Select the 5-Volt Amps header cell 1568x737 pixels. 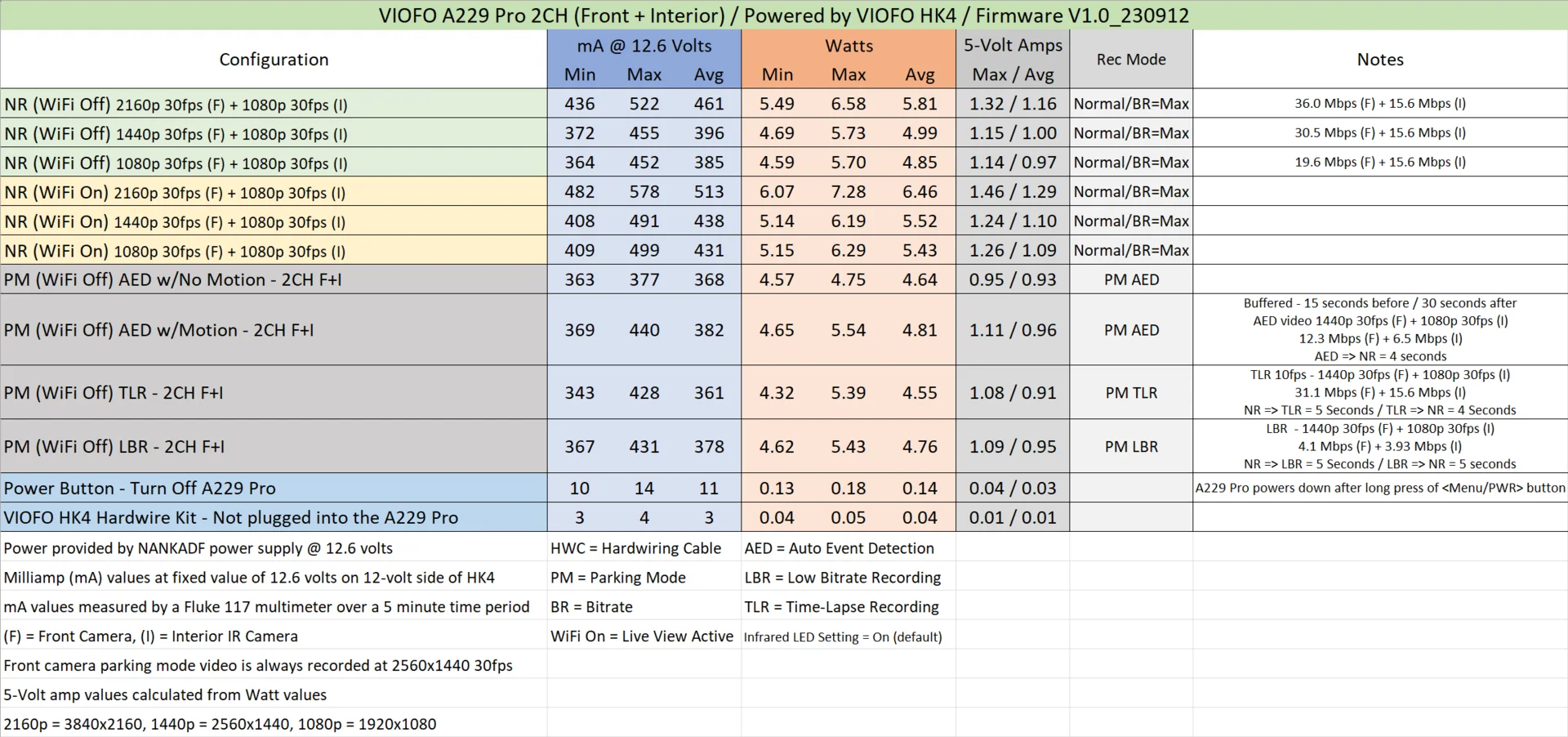coord(1013,46)
